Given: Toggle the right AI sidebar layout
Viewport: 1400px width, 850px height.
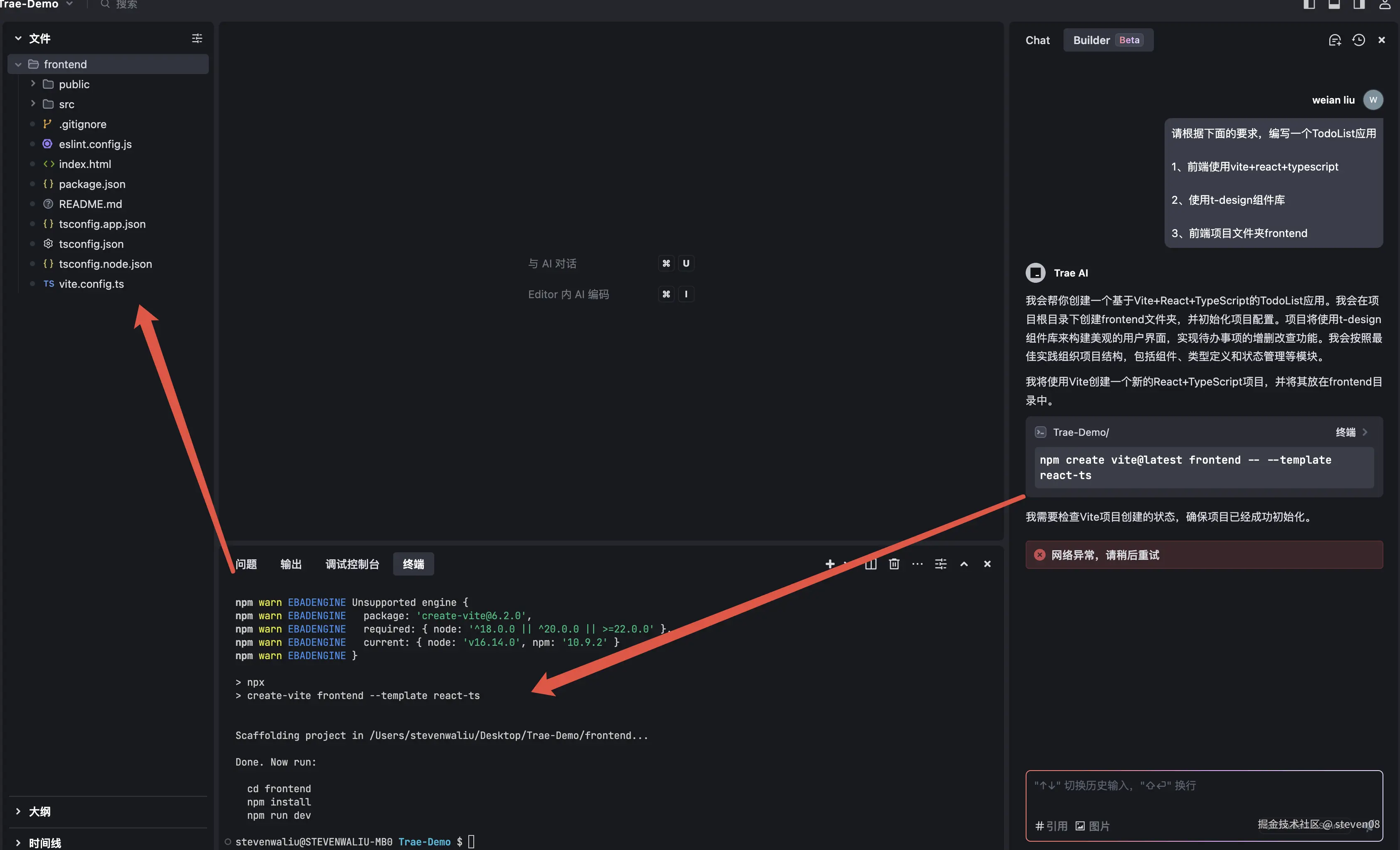Looking at the screenshot, I should [x=1359, y=5].
